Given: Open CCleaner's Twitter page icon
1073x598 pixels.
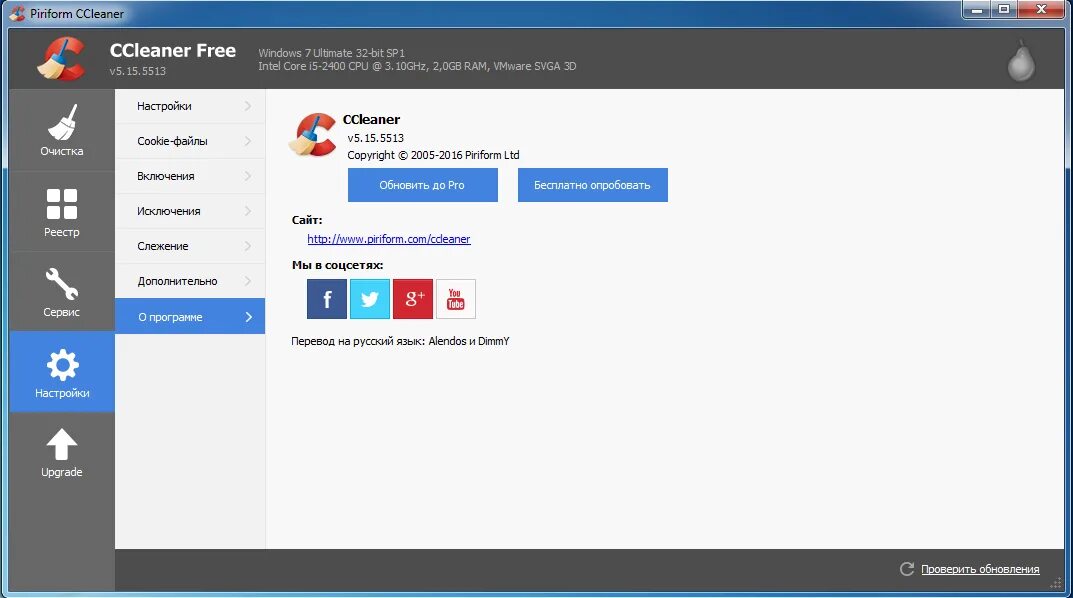Looking at the screenshot, I should click(x=370, y=299).
